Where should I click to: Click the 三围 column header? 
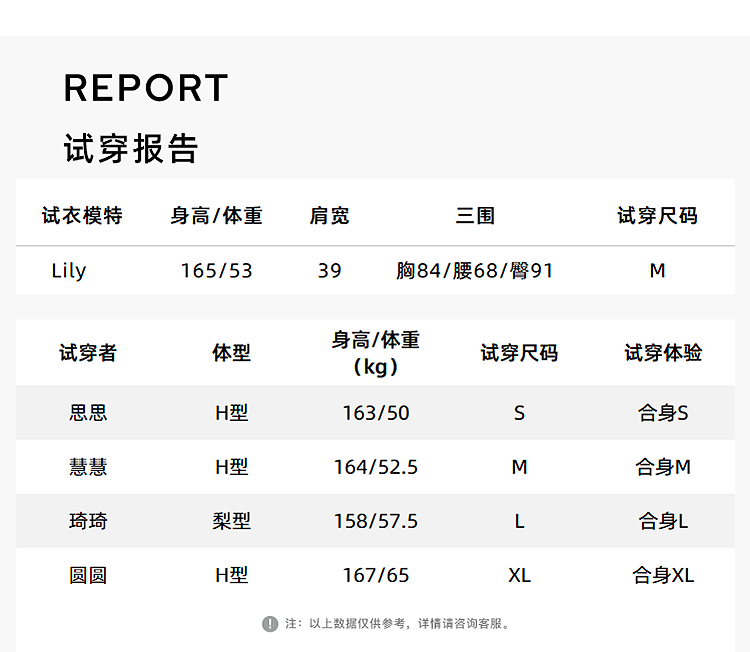pyautogui.click(x=475, y=215)
